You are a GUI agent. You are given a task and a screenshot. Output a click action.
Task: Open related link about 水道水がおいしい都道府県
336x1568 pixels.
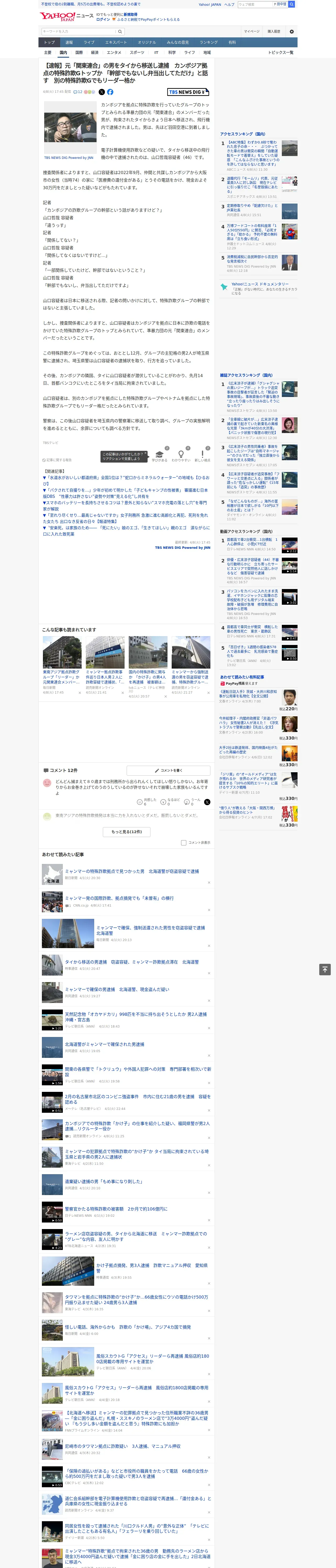[126, 480]
